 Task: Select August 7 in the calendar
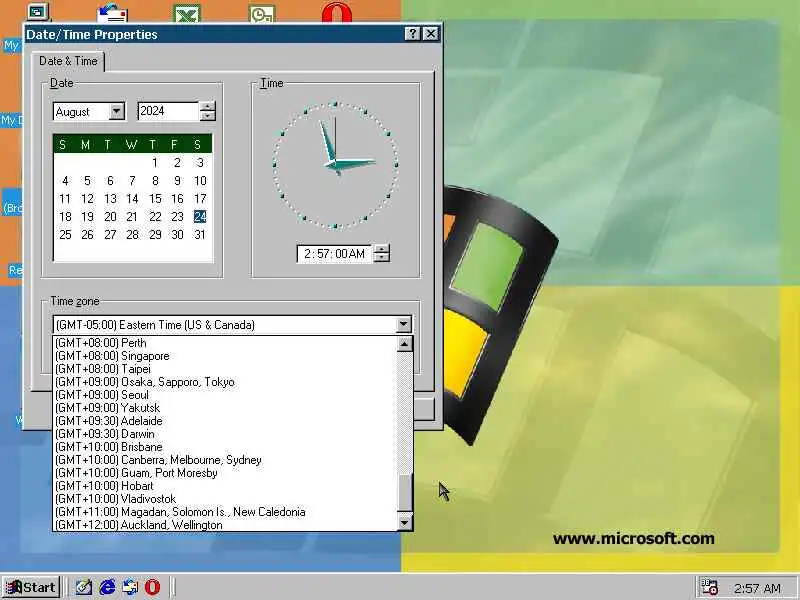[x=132, y=181]
